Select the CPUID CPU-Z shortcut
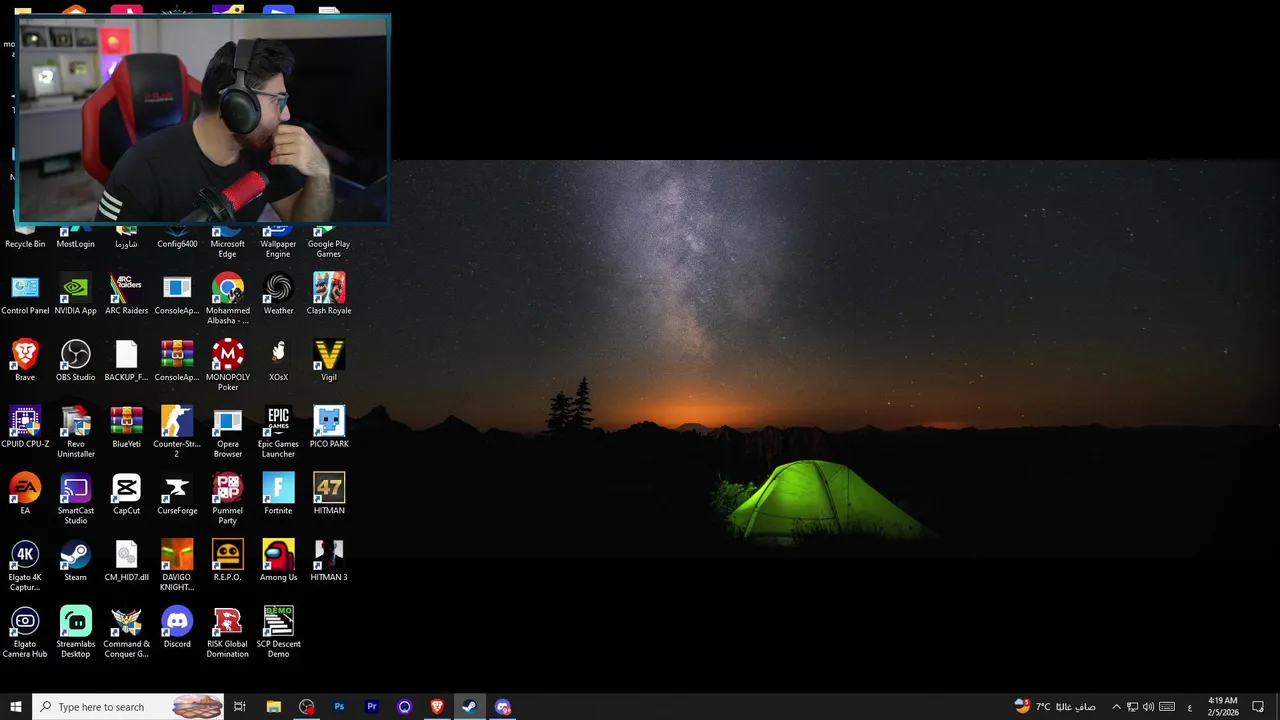This screenshot has width=1280, height=720. point(25,428)
